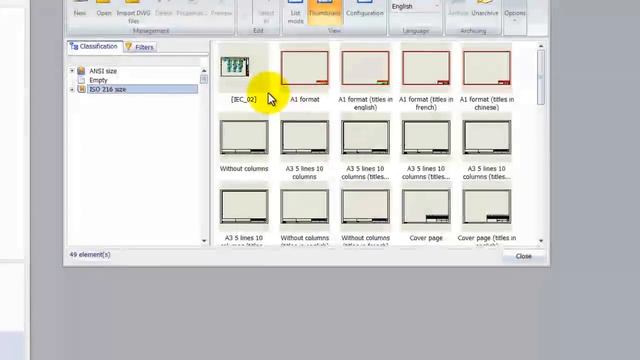Select the ANSI size classification
The image size is (640, 360).
tap(103, 71)
